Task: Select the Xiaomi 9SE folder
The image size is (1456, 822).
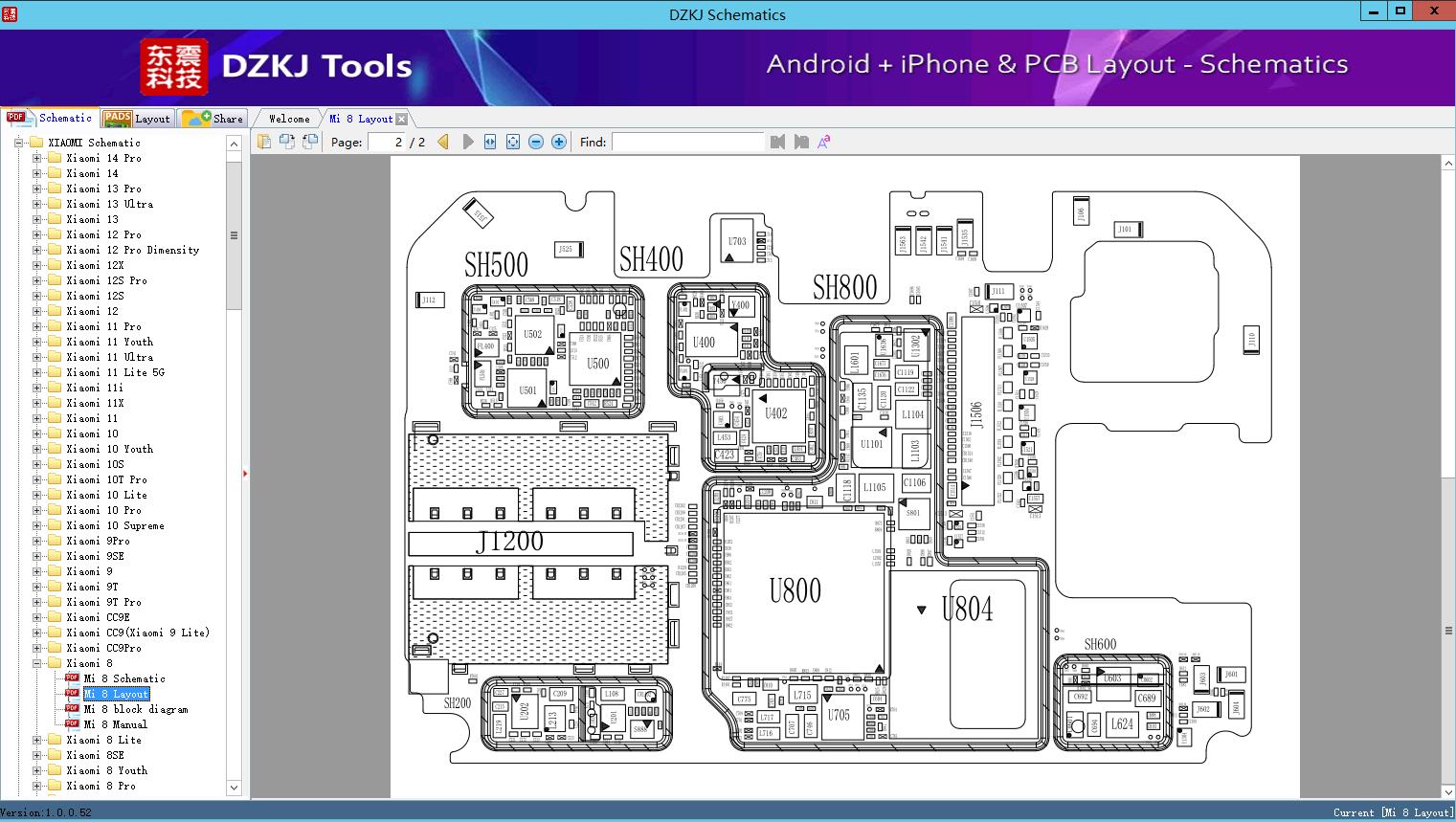Action: click(96, 556)
